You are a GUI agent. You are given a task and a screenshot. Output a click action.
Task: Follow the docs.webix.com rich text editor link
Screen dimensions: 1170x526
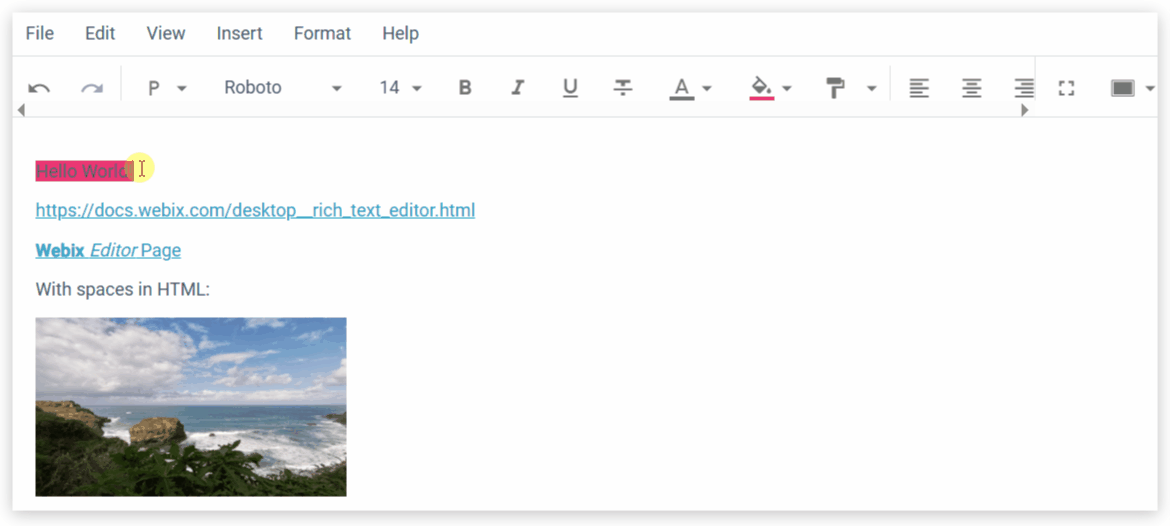(255, 210)
